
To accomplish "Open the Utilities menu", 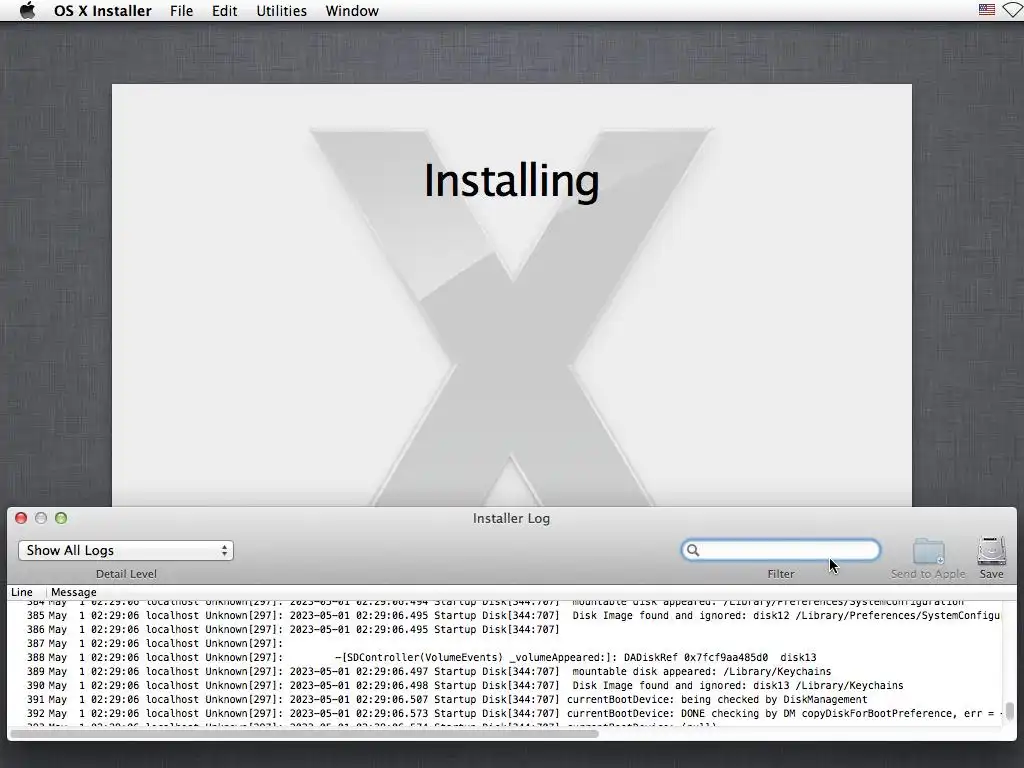I will click(281, 11).
